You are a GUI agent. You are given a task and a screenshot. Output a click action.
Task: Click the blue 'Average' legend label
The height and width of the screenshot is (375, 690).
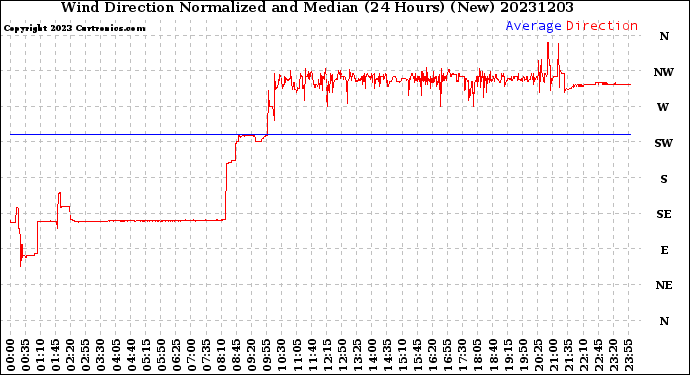(533, 26)
